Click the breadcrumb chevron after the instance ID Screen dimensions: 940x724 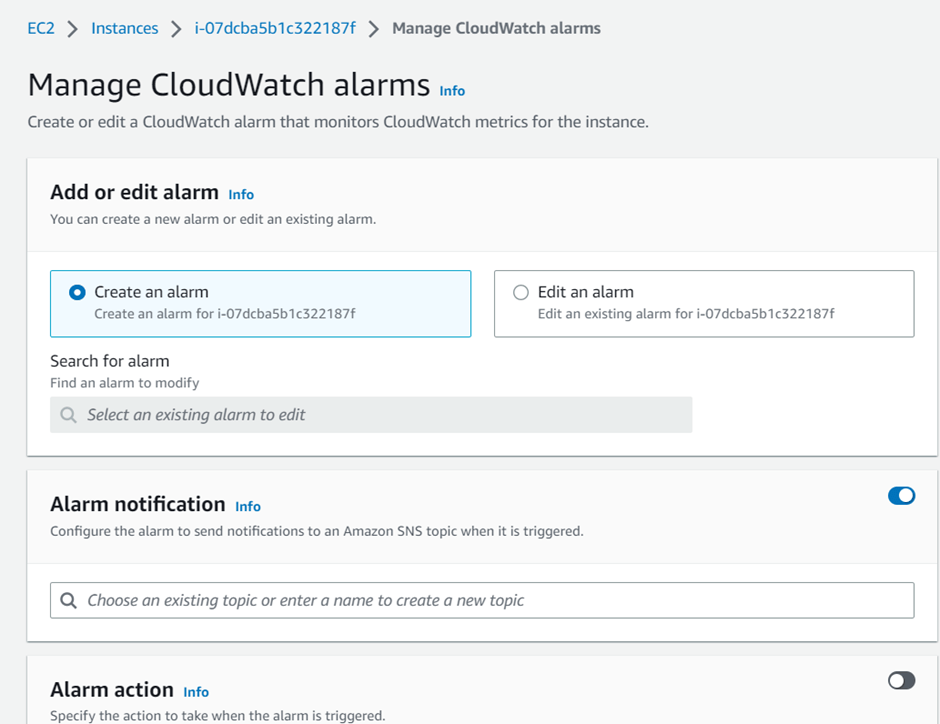pos(374,29)
